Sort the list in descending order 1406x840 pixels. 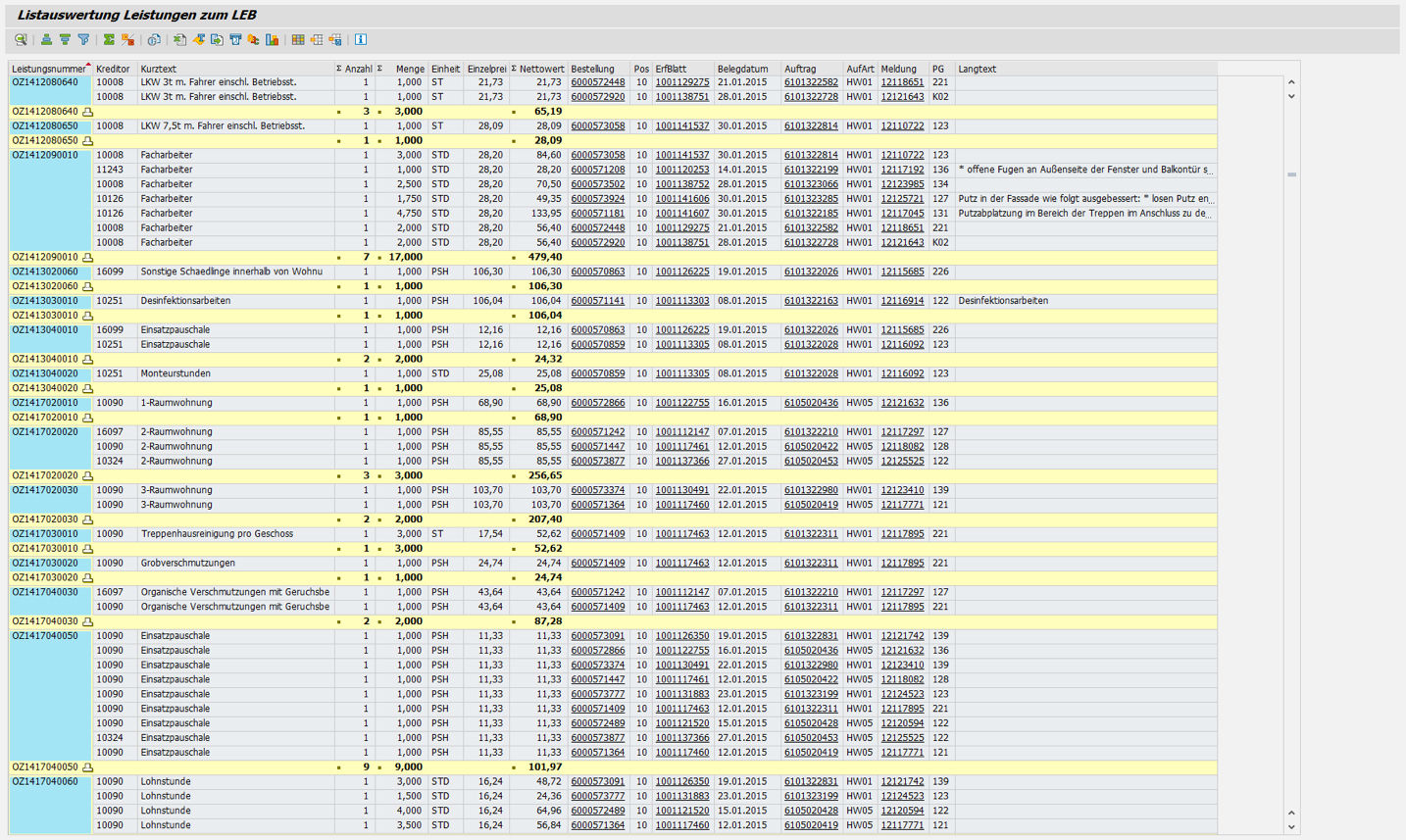coord(65,40)
